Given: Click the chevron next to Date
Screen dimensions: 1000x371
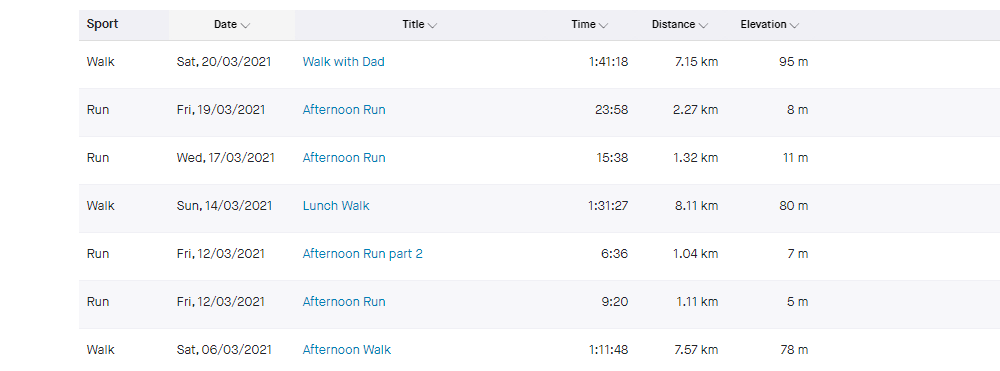Looking at the screenshot, I should point(246,25).
